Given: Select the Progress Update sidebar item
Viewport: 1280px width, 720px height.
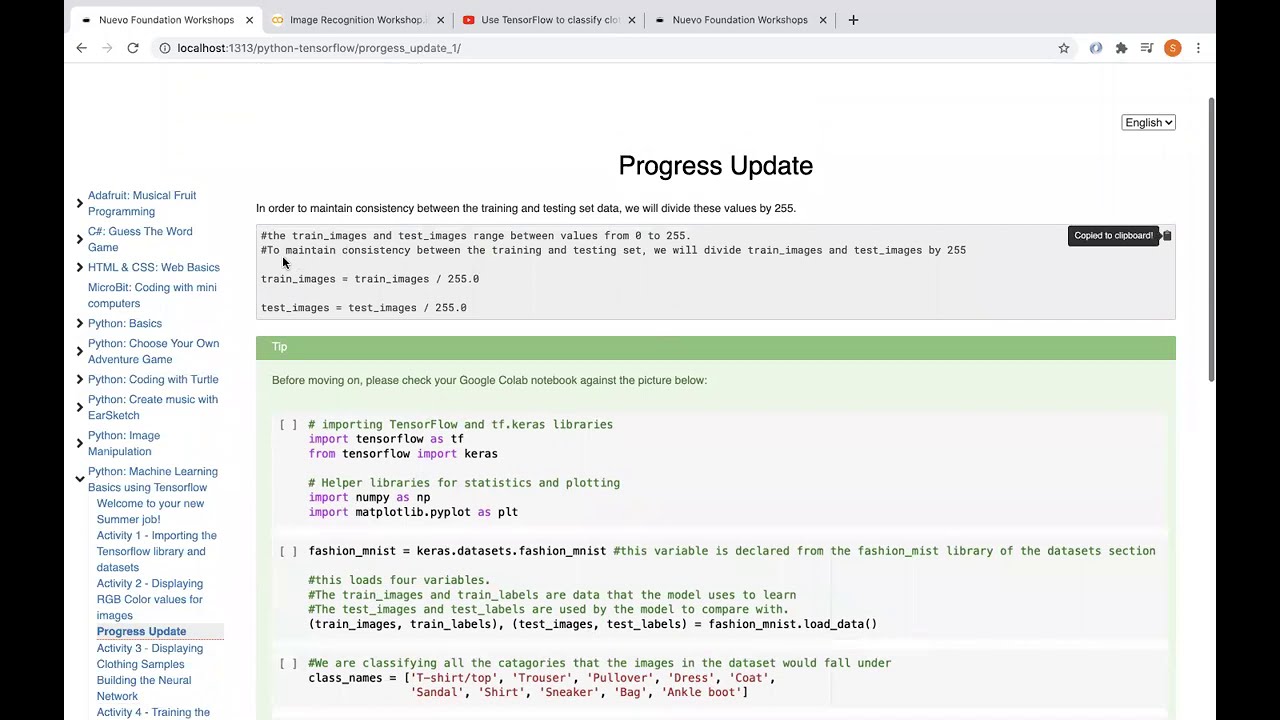Looking at the screenshot, I should coord(141,631).
